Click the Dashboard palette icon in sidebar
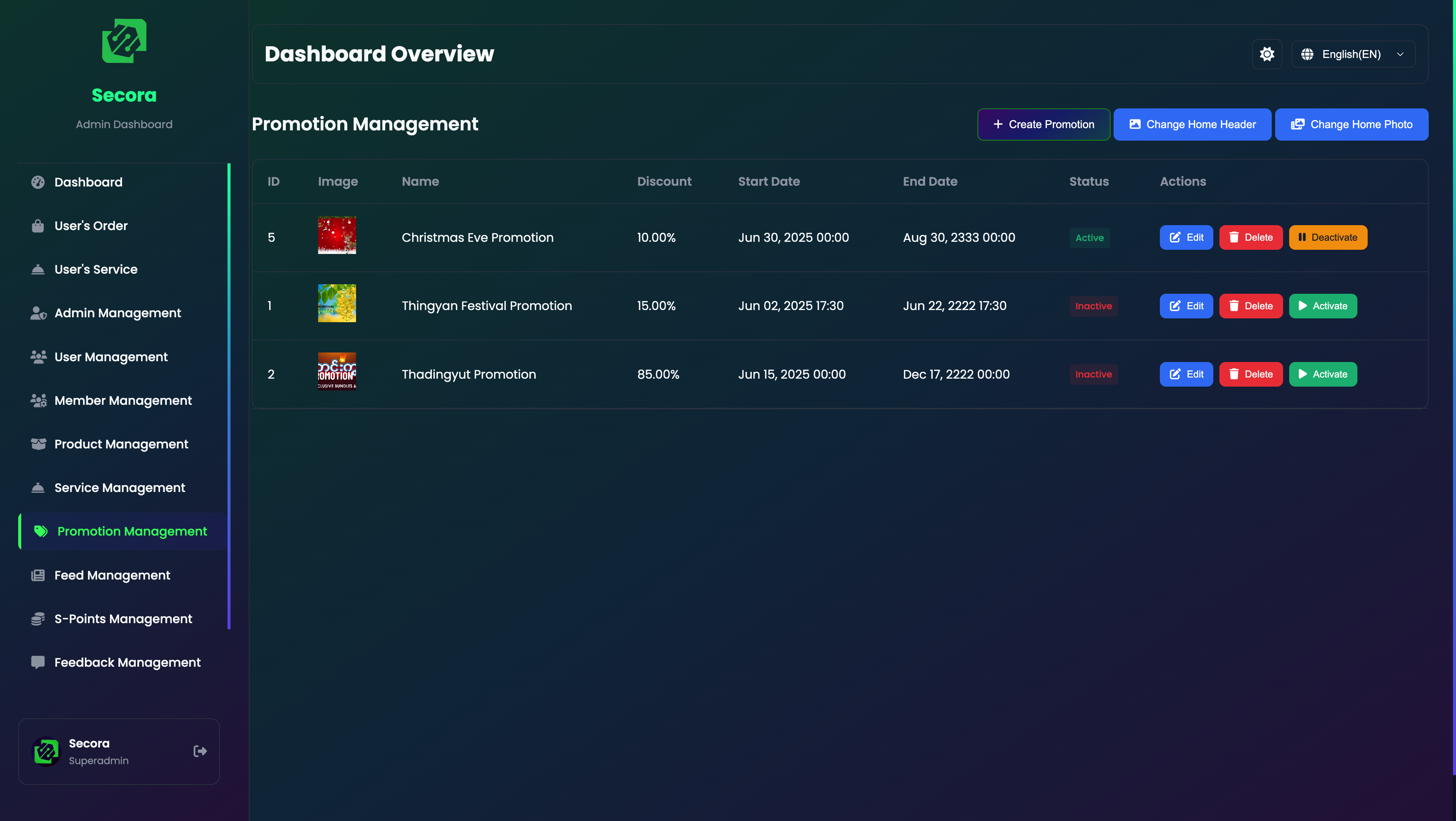The image size is (1456, 821). [38, 182]
